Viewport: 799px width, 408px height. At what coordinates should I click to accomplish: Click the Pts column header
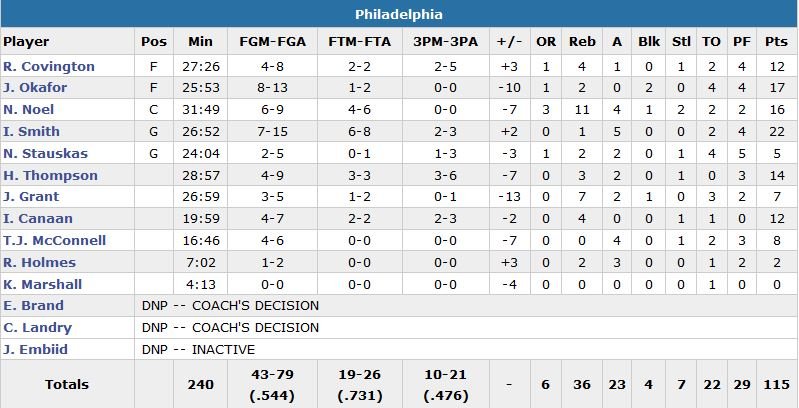click(x=776, y=42)
